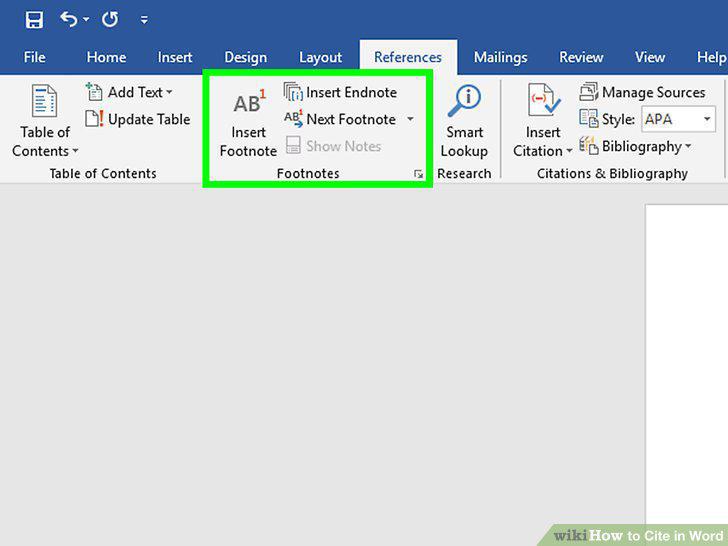The width and height of the screenshot is (728, 546).
Task: Click the Add Text icon
Action: 94,92
